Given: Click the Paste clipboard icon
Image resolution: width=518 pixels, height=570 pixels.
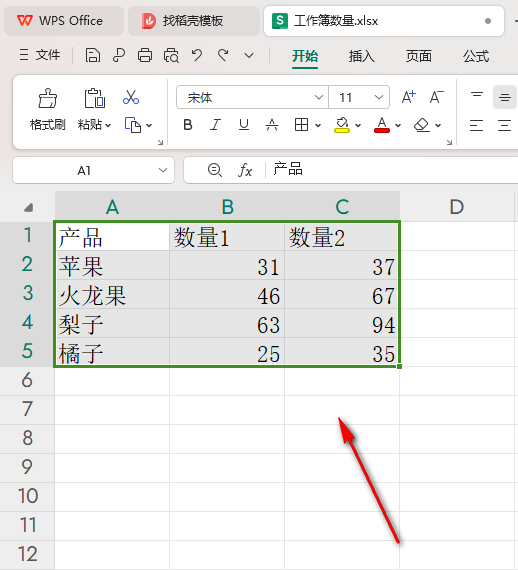Looking at the screenshot, I should pos(95,98).
